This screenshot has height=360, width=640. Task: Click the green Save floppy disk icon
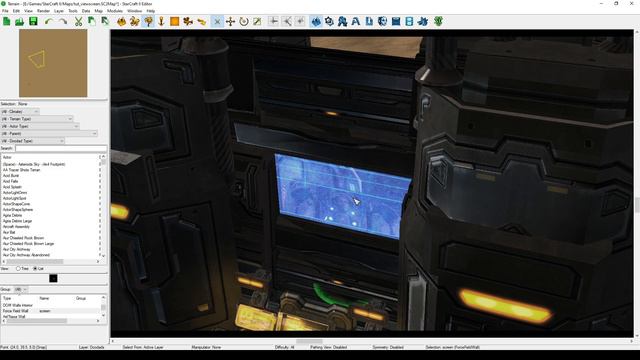coord(33,22)
